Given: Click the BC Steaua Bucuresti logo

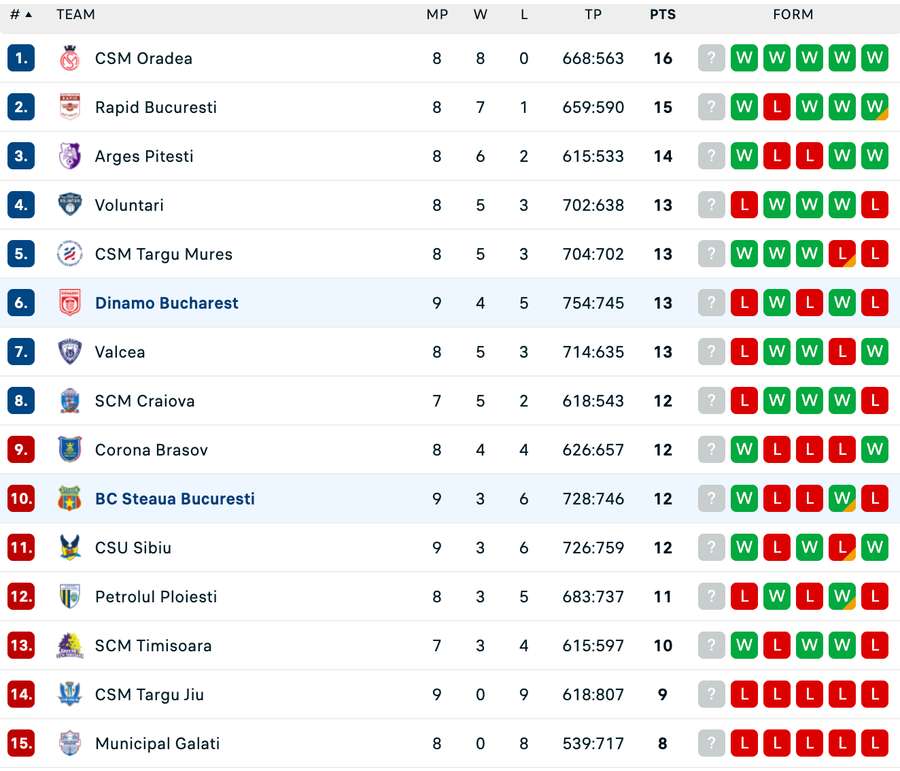Looking at the screenshot, I should click(69, 498).
